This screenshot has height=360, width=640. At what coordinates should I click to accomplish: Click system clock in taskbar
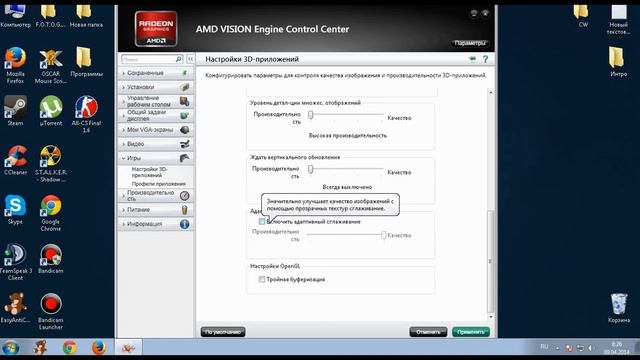(616, 348)
